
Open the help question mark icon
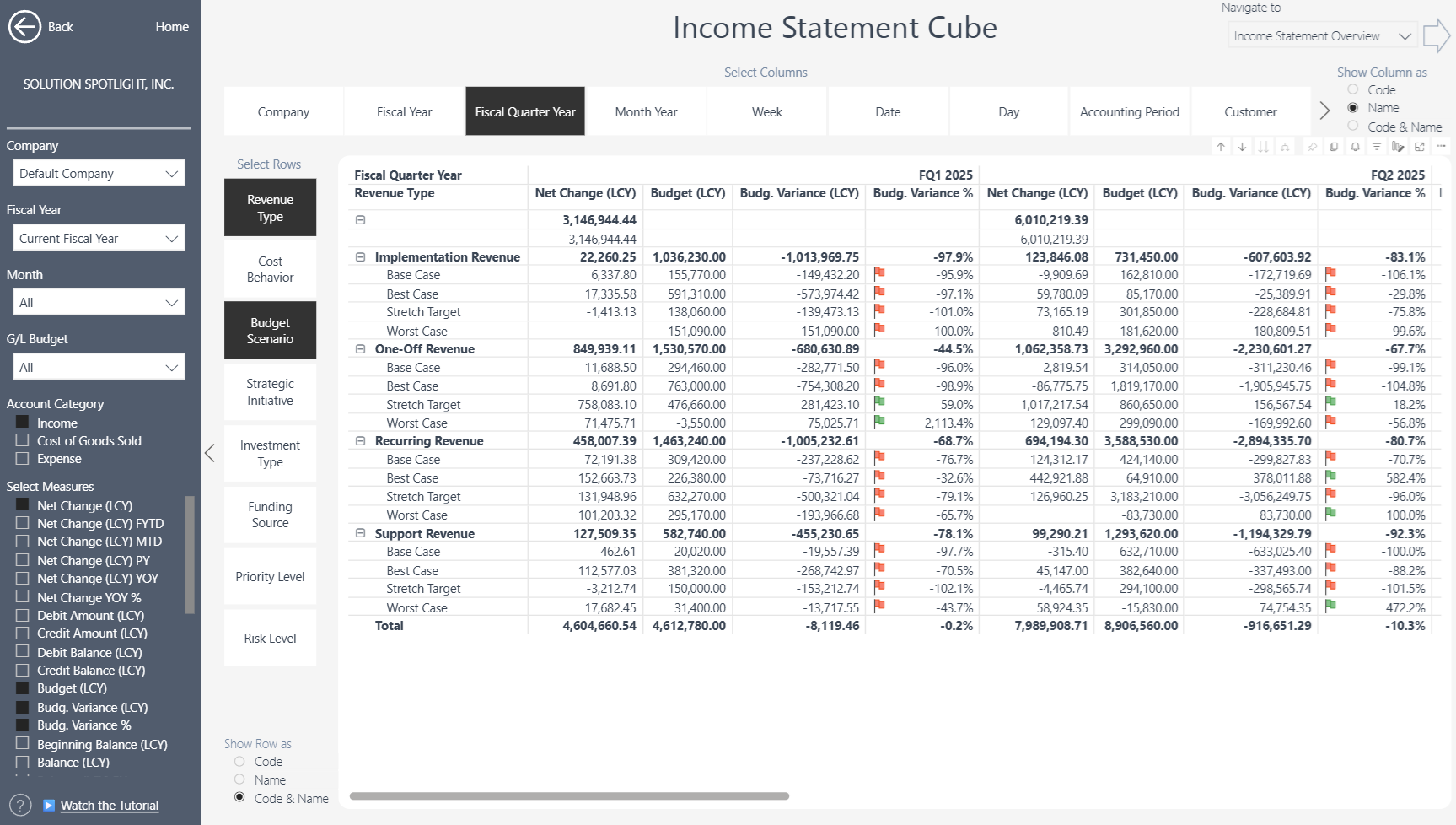pos(20,805)
